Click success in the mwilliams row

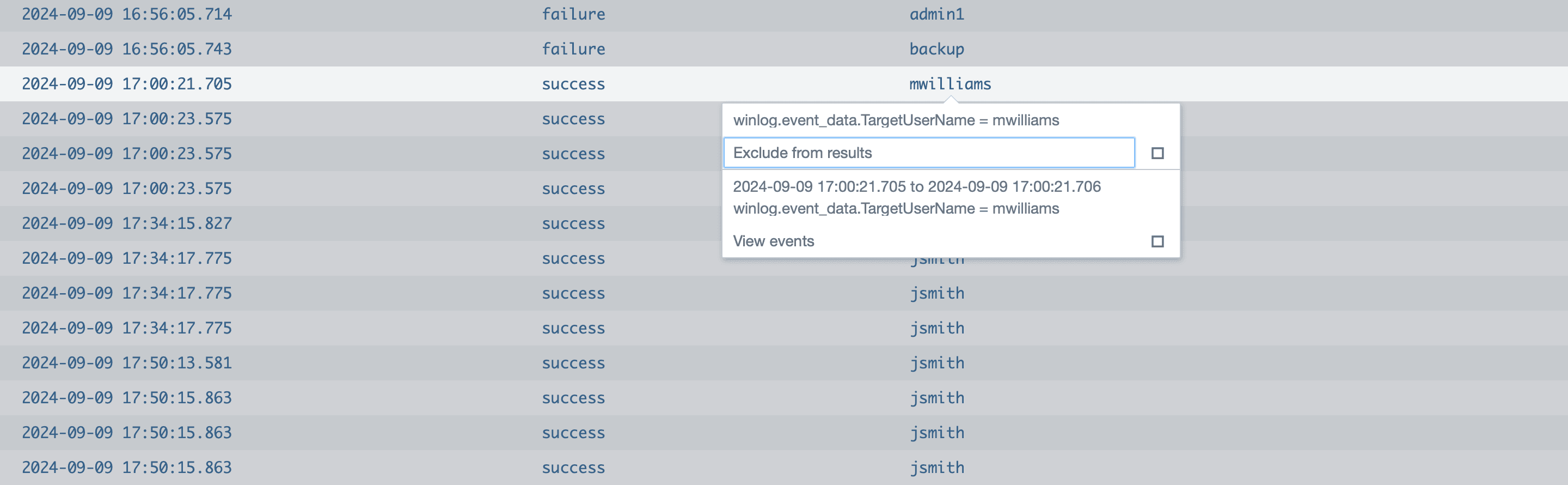click(573, 84)
